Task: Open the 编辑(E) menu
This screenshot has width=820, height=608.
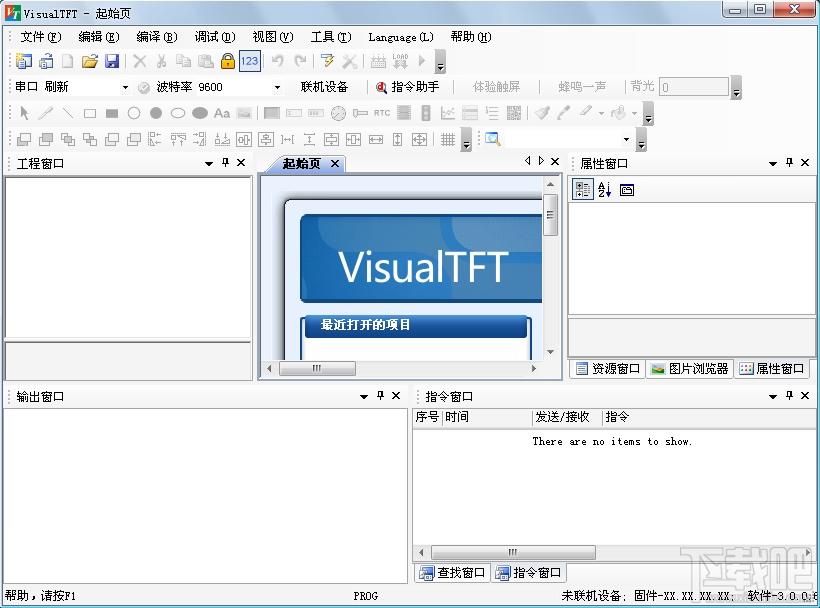Action: (99, 37)
